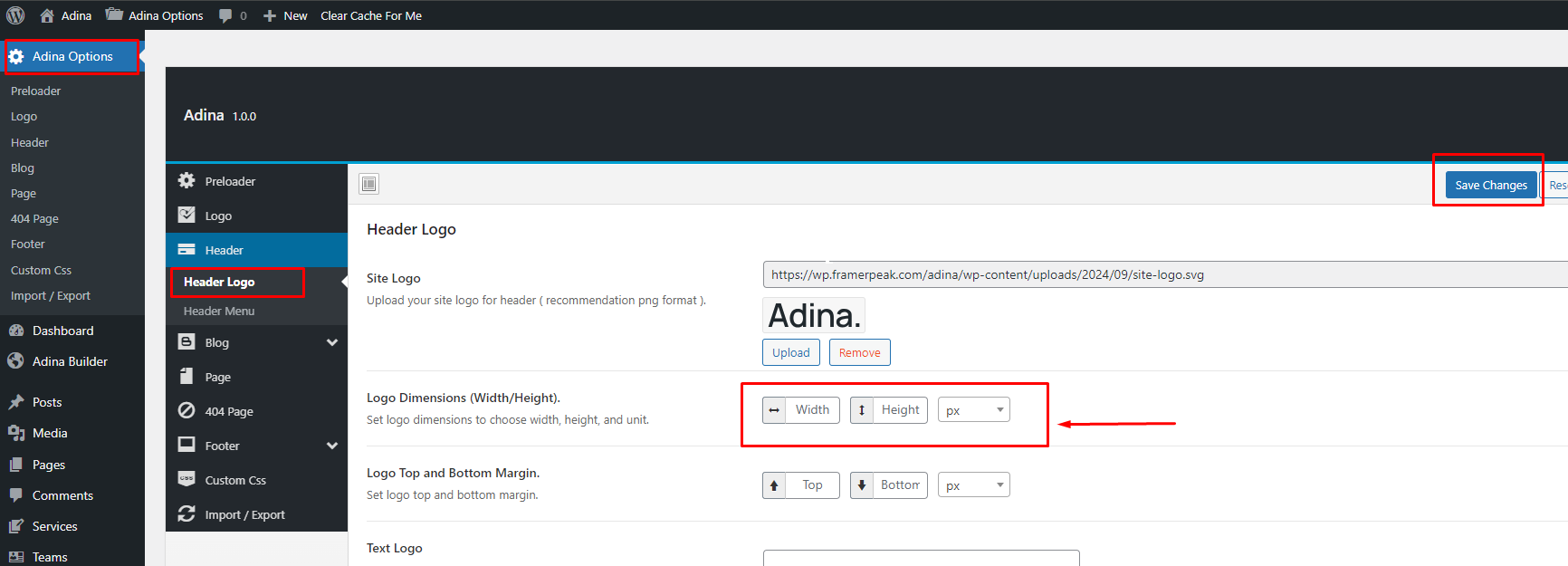Click the Bottom margin input field
This screenshot has height=566, width=1568.
(x=900, y=484)
